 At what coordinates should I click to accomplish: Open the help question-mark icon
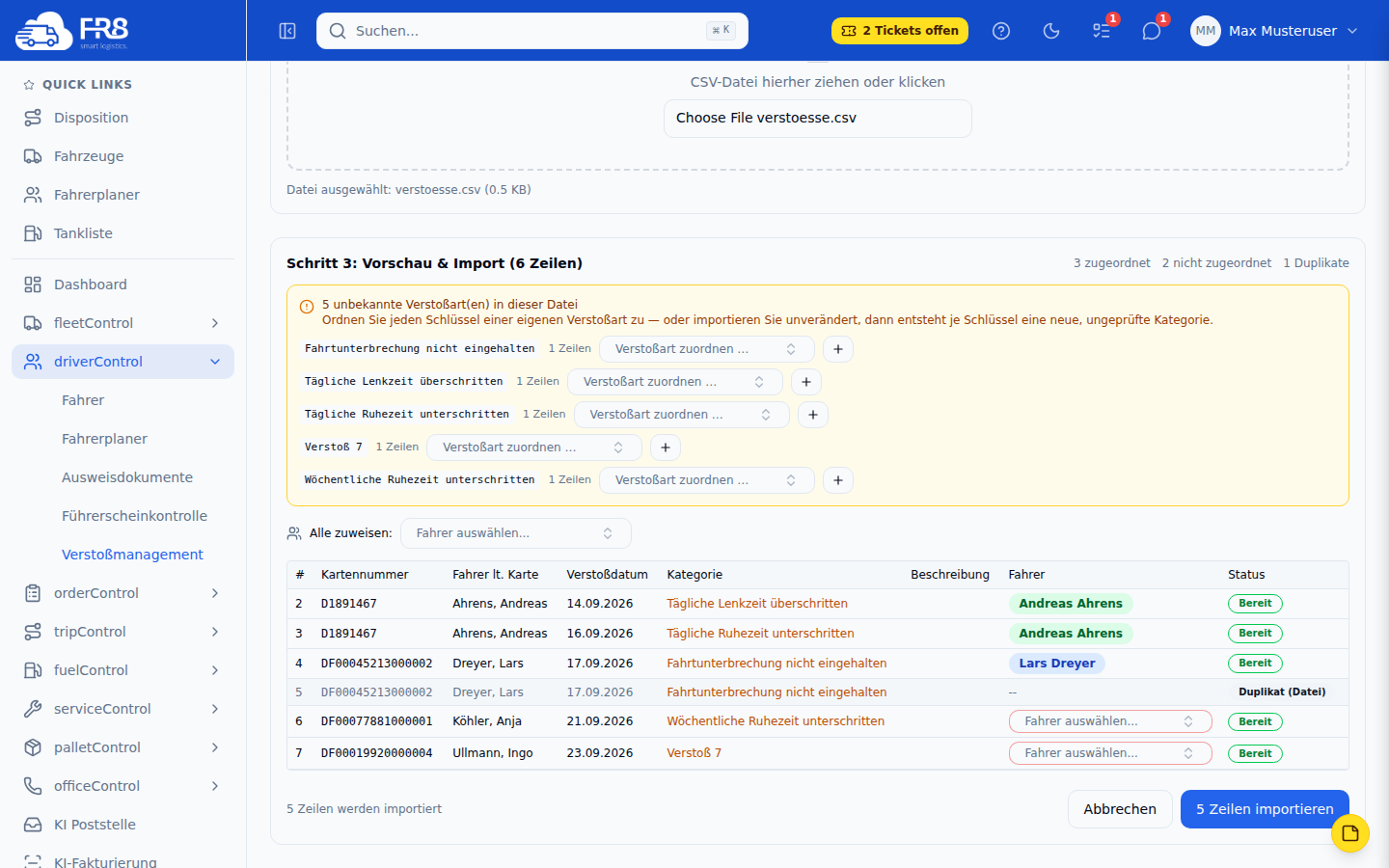(1001, 31)
